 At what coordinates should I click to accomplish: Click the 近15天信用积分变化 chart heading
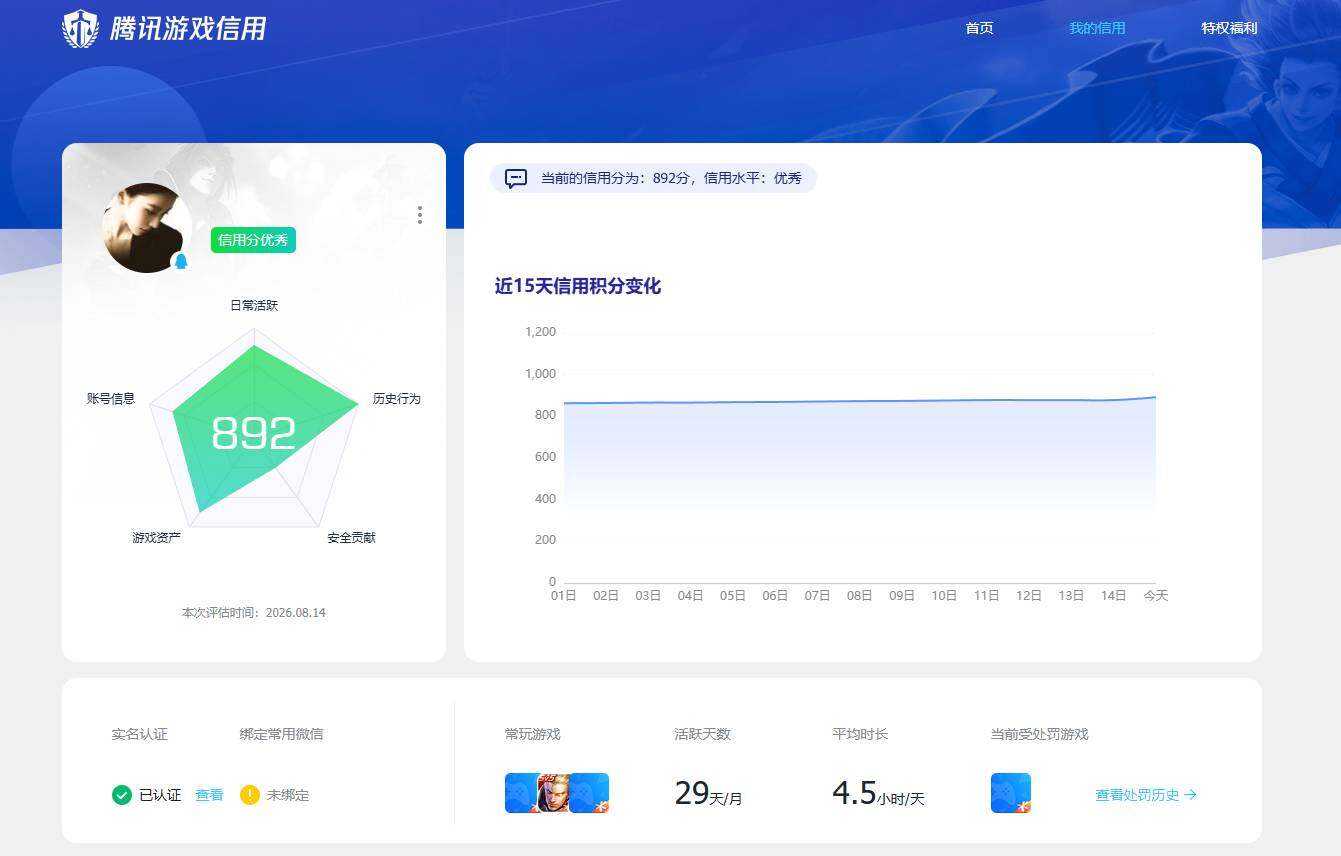pos(578,286)
